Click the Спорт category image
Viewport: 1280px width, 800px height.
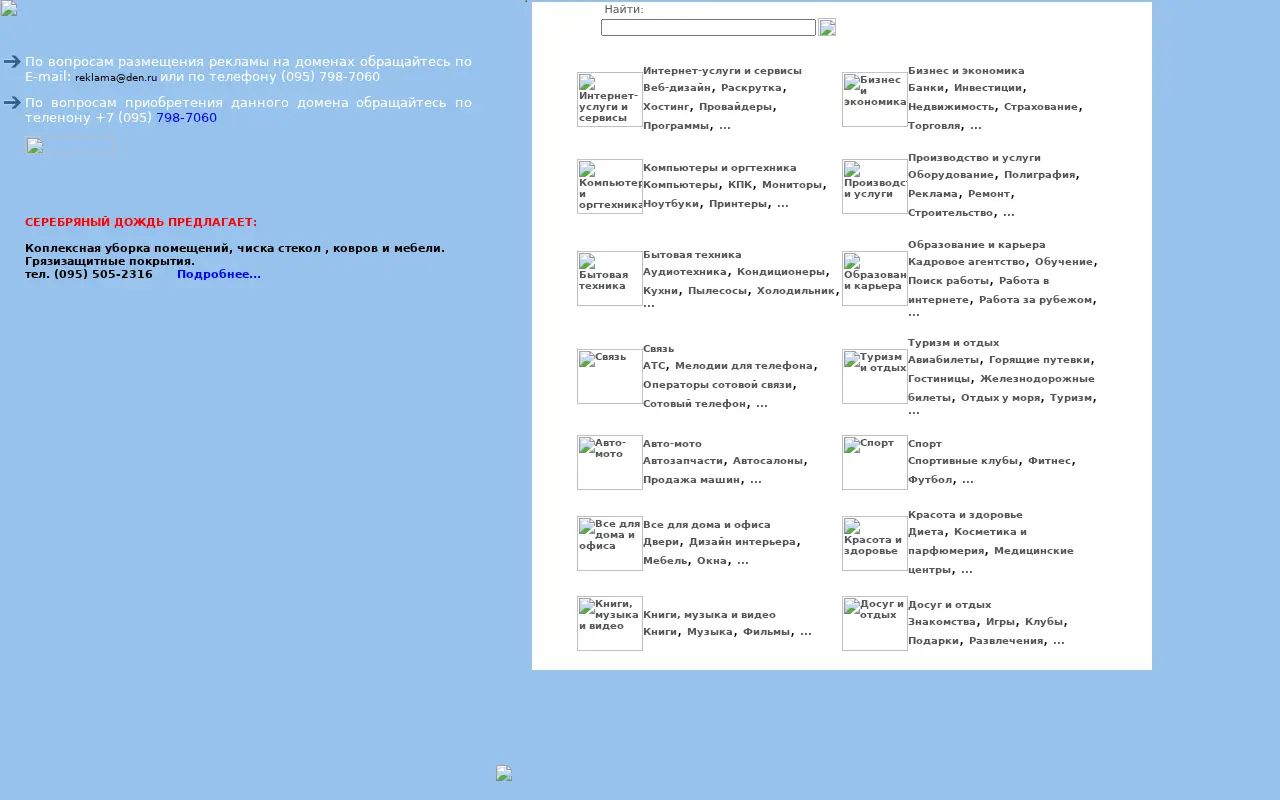click(875, 462)
